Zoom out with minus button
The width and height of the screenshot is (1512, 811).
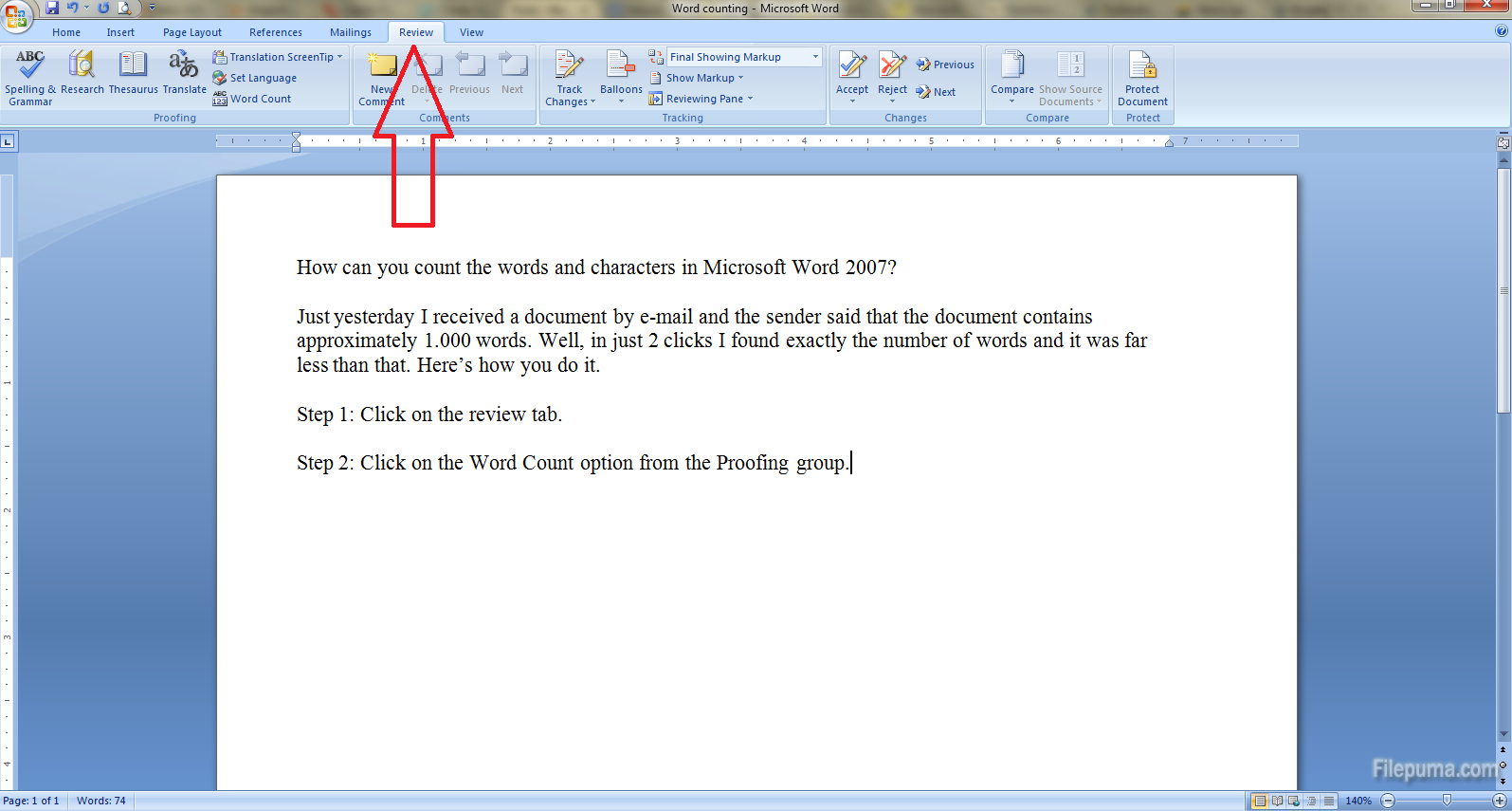point(1388,801)
